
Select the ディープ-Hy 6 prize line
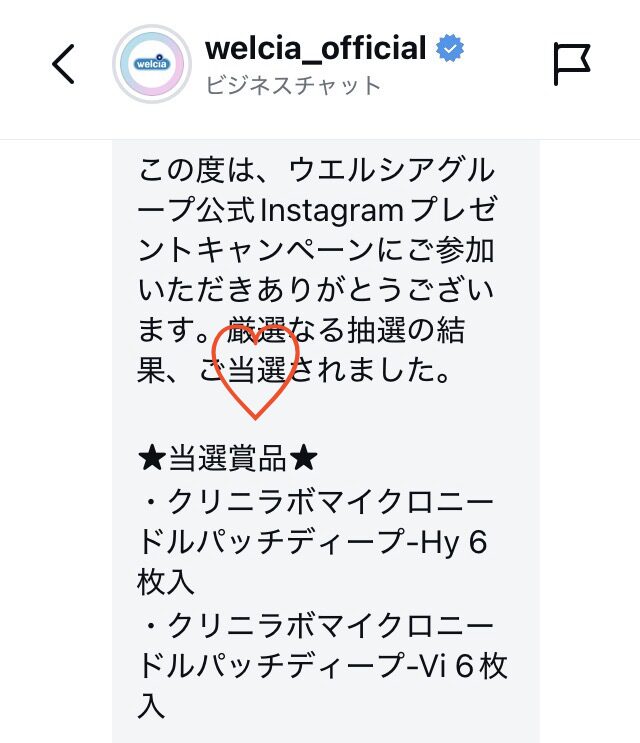(312, 542)
